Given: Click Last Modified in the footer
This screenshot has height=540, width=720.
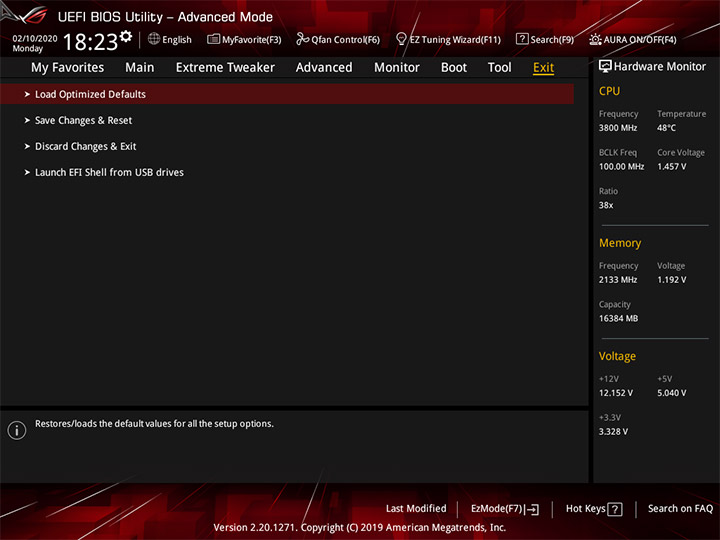Looking at the screenshot, I should 416,509.
